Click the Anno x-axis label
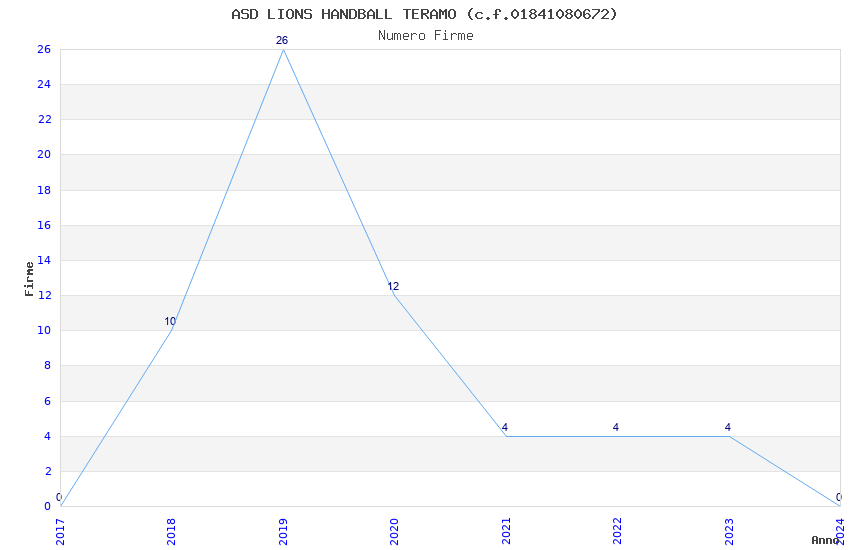Viewport: 850px width, 550px height. pyautogui.click(x=825, y=540)
